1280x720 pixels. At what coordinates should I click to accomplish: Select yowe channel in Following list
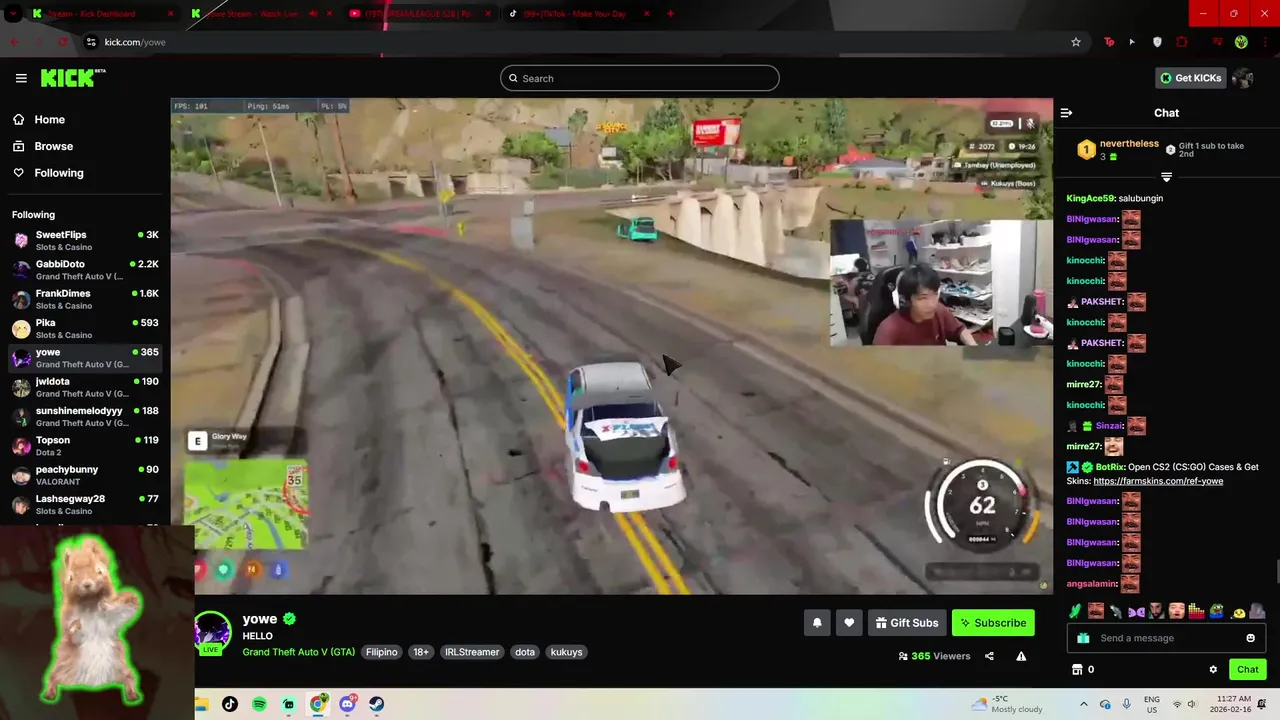point(85,358)
